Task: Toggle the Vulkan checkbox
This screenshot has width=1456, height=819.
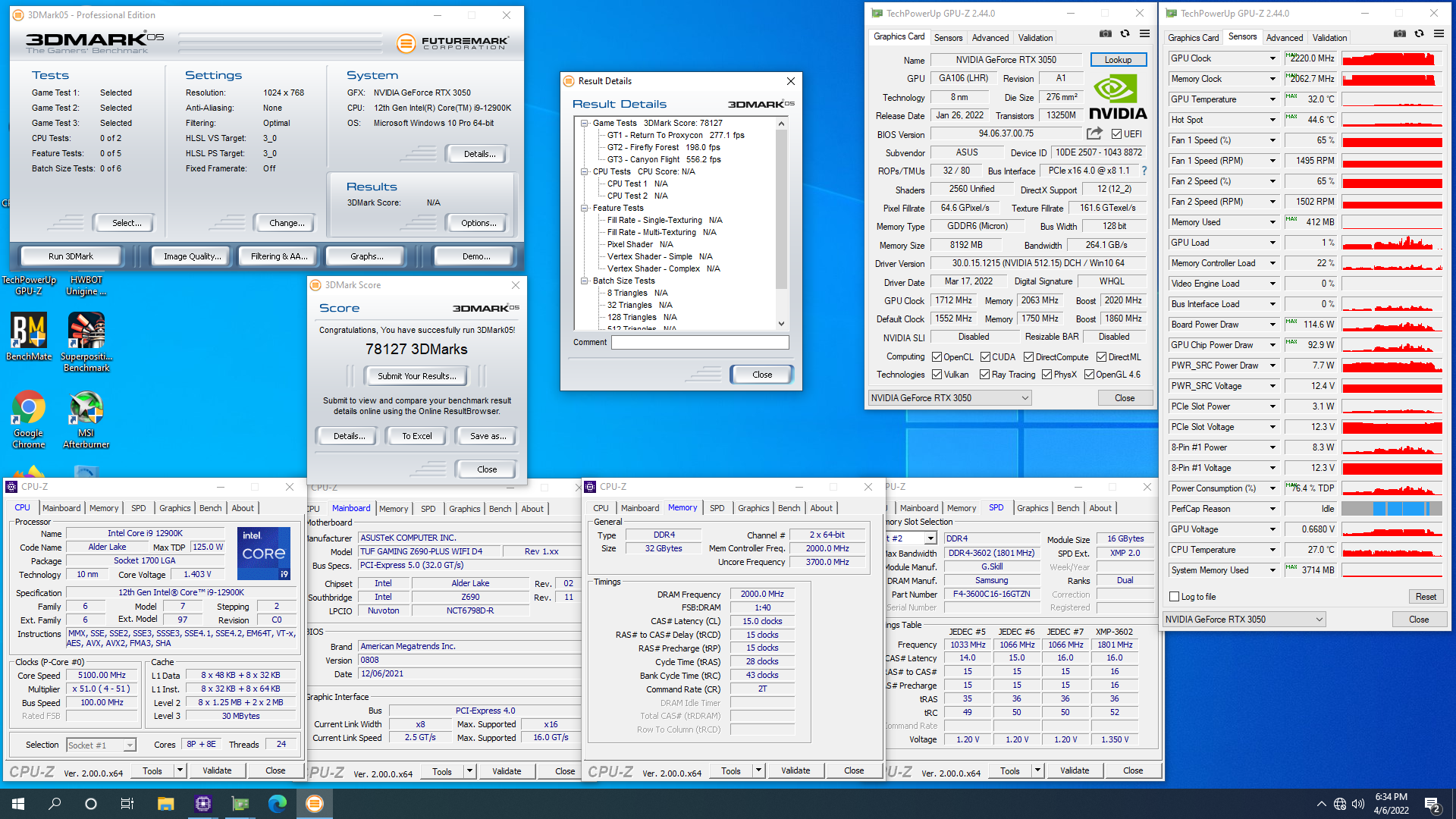Action: (937, 375)
